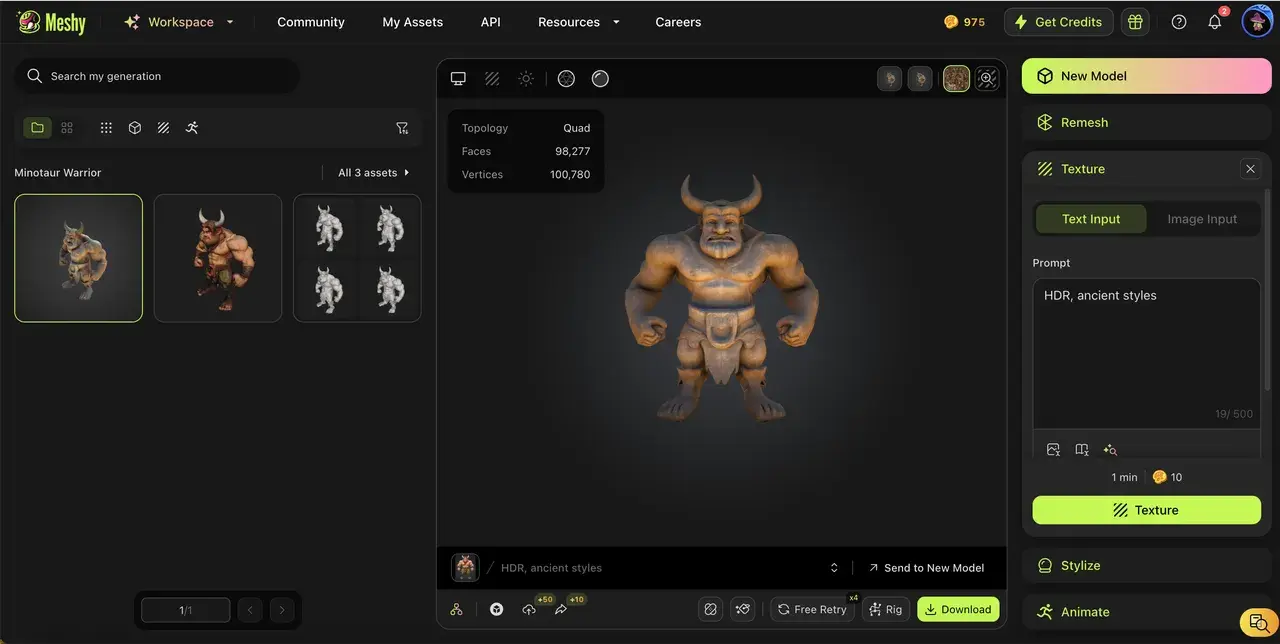Open My Assets page

click(x=412, y=22)
